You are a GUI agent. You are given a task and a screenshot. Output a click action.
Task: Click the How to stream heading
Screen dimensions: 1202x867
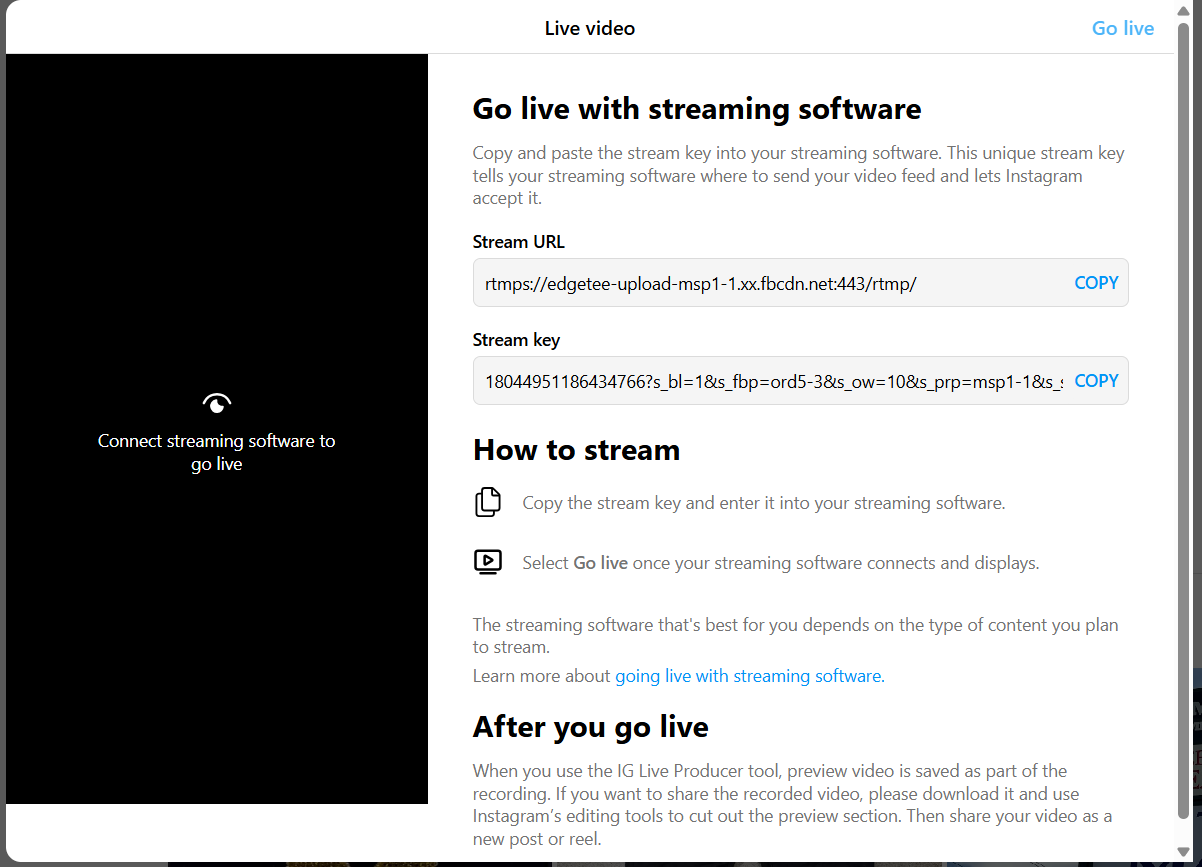[x=576, y=450]
